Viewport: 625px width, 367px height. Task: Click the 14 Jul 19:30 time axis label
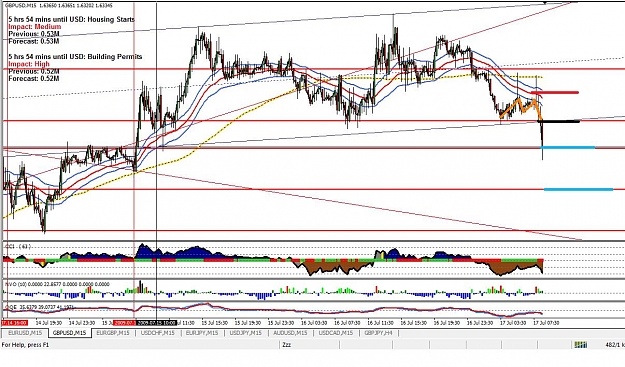pos(49,323)
